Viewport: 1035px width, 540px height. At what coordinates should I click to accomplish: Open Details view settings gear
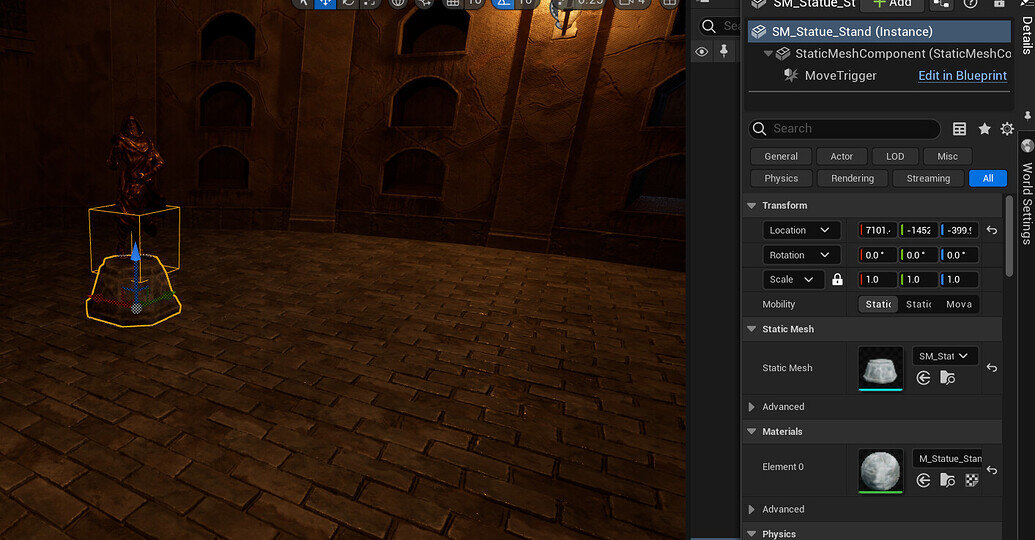(1007, 129)
